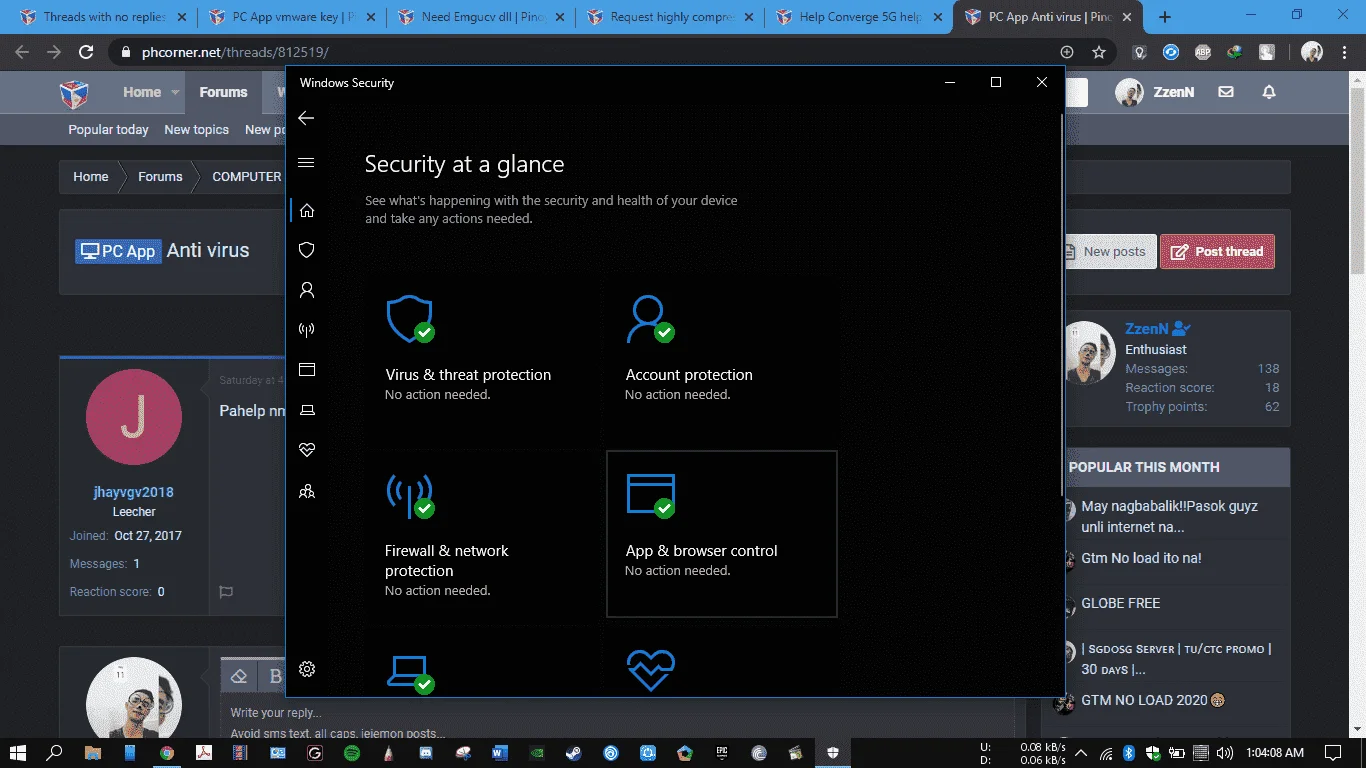Open the Windows Start menu
The height and width of the screenshot is (768, 1366).
(18, 752)
